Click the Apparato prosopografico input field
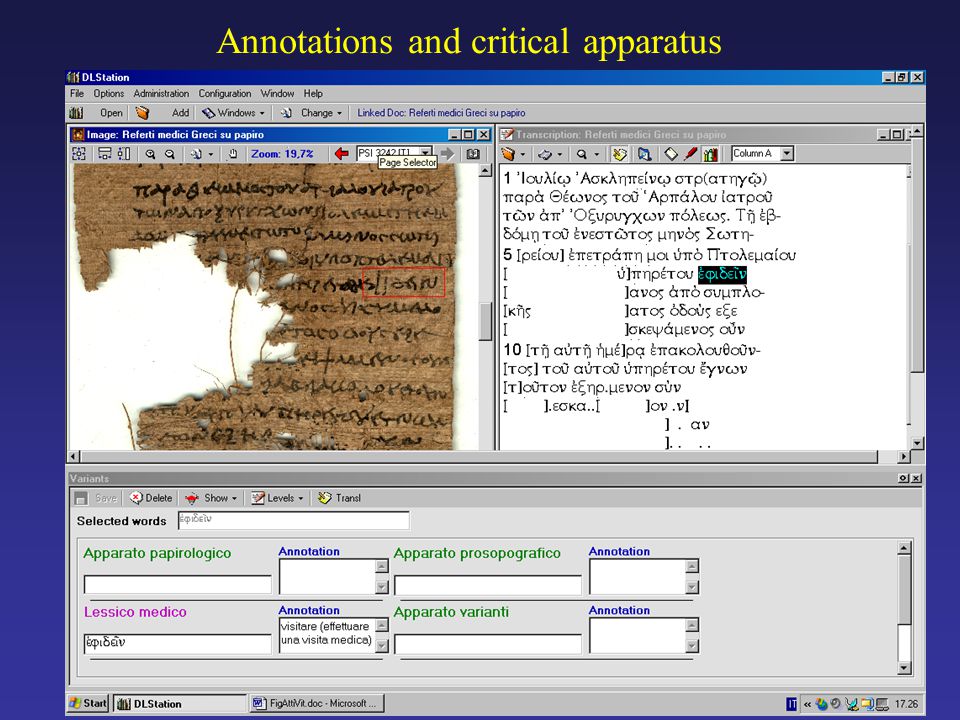Image resolution: width=960 pixels, height=720 pixels. pyautogui.click(x=488, y=585)
